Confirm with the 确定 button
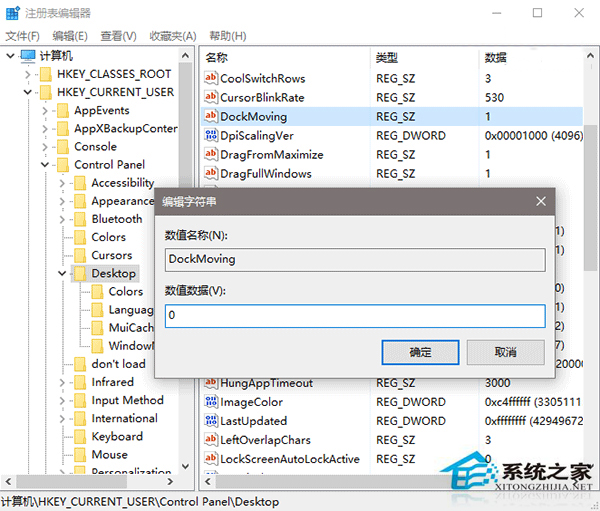Viewport: 600px width, 511px height. [x=420, y=352]
